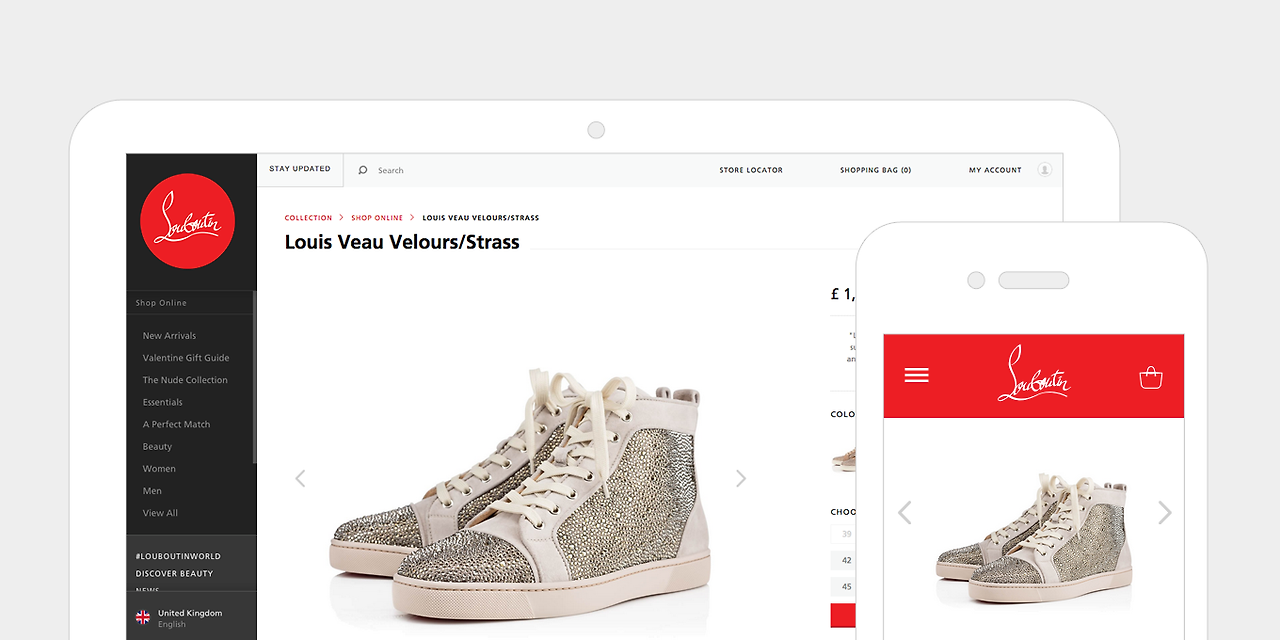Click the United Kingdom flag icon

click(x=143, y=617)
